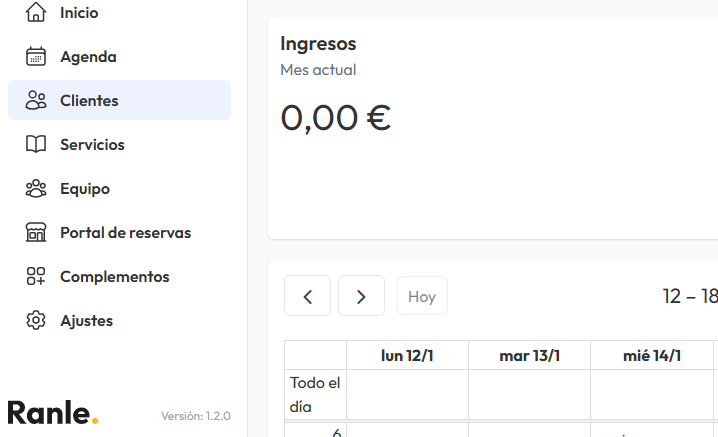Click the Ajustes gear icon
Viewport: 718px width, 437px height.
pyautogui.click(x=36, y=321)
